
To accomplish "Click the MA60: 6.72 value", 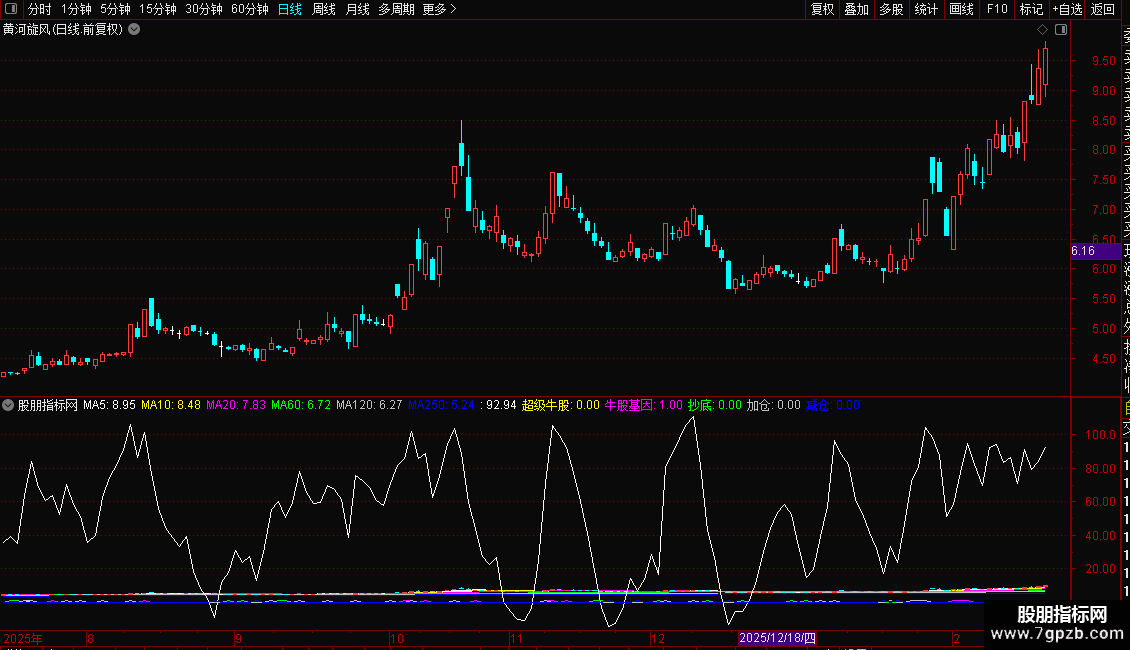I will point(301,405).
